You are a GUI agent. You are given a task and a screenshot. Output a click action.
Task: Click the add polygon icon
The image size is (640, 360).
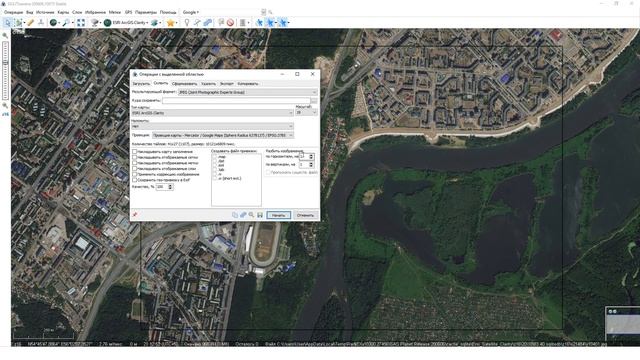(x=207, y=22)
